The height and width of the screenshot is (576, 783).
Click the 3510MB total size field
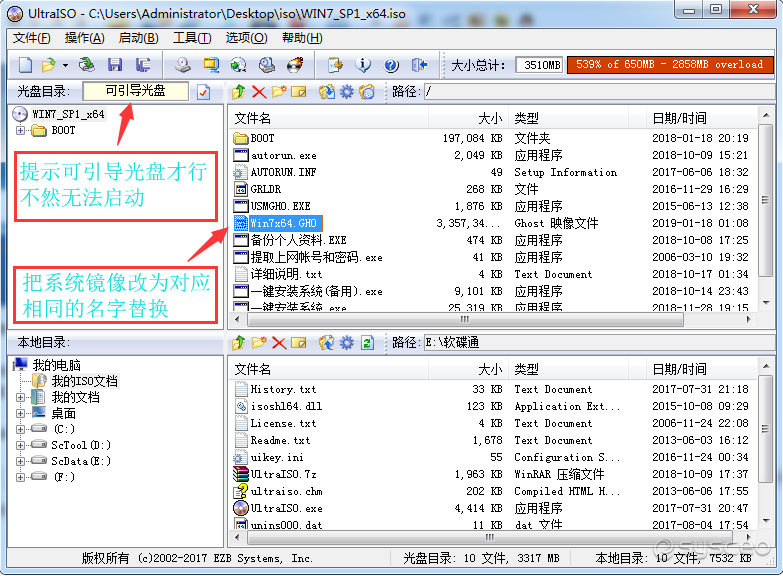click(539, 65)
